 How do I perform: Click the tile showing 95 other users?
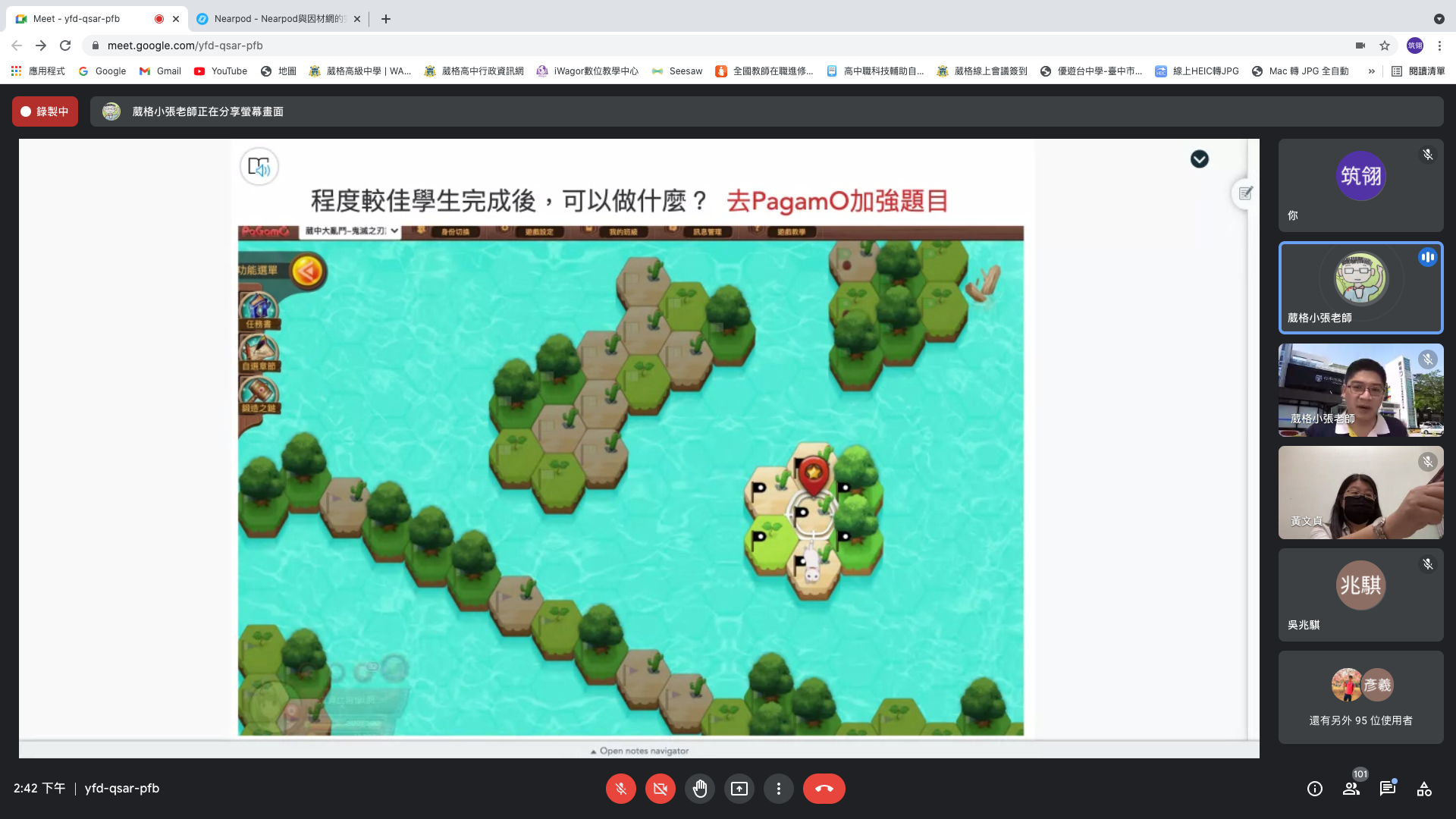click(x=1360, y=697)
